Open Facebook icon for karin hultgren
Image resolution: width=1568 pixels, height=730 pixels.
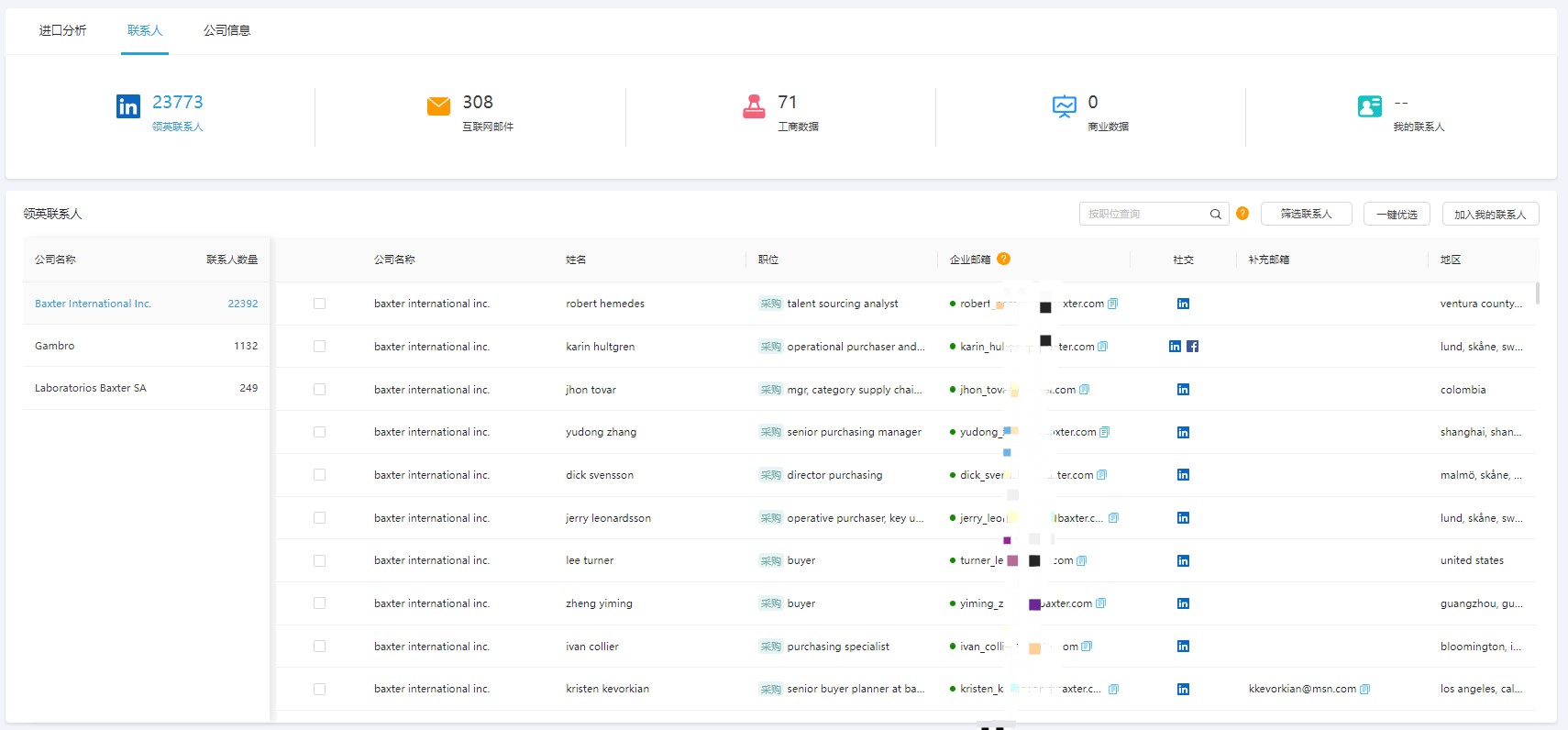[1192, 347]
